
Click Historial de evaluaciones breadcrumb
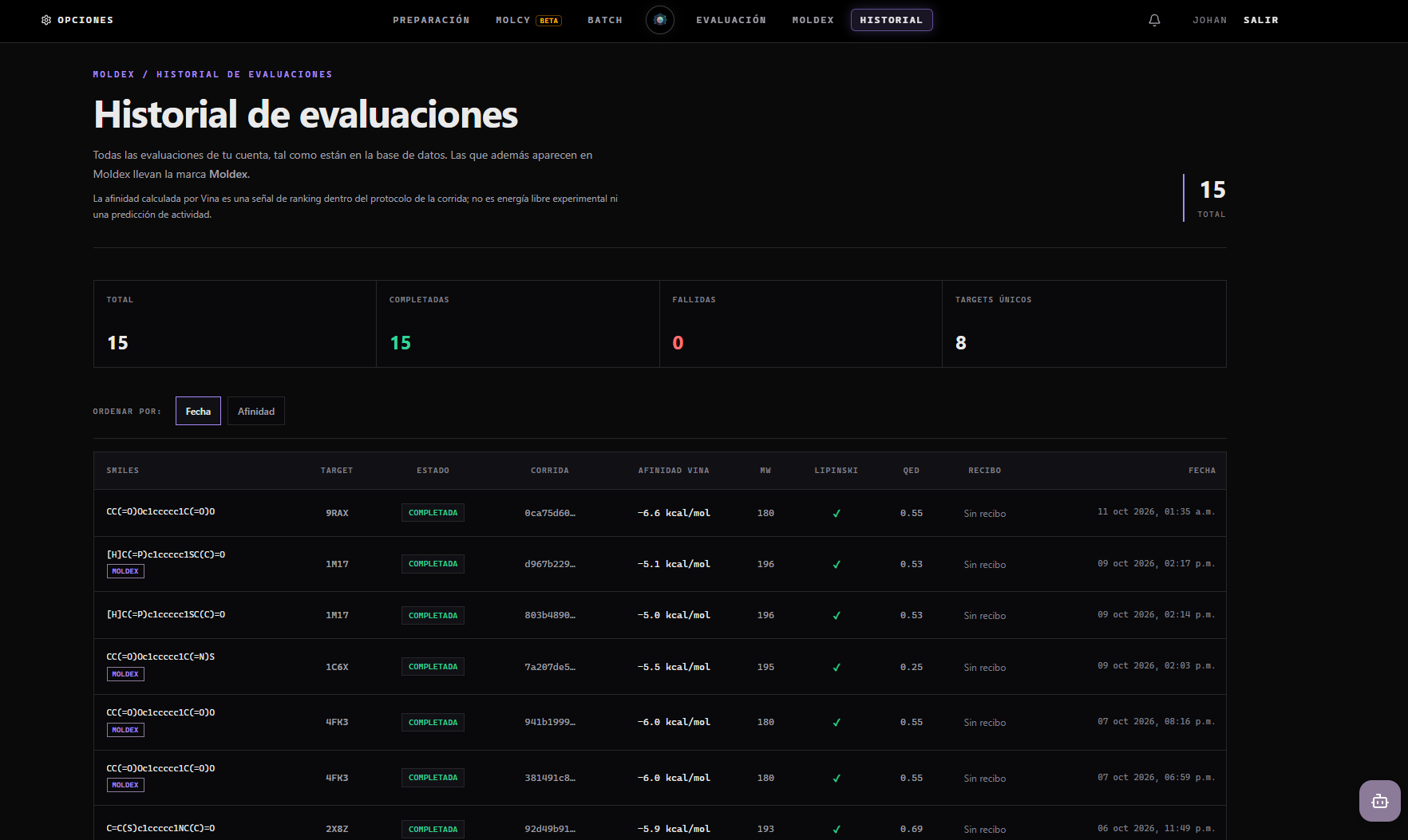[244, 74]
